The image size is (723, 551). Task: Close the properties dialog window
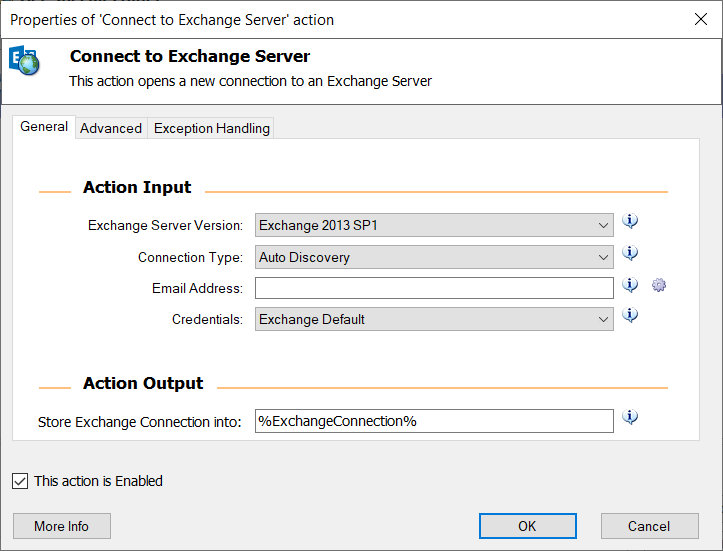coord(701,19)
